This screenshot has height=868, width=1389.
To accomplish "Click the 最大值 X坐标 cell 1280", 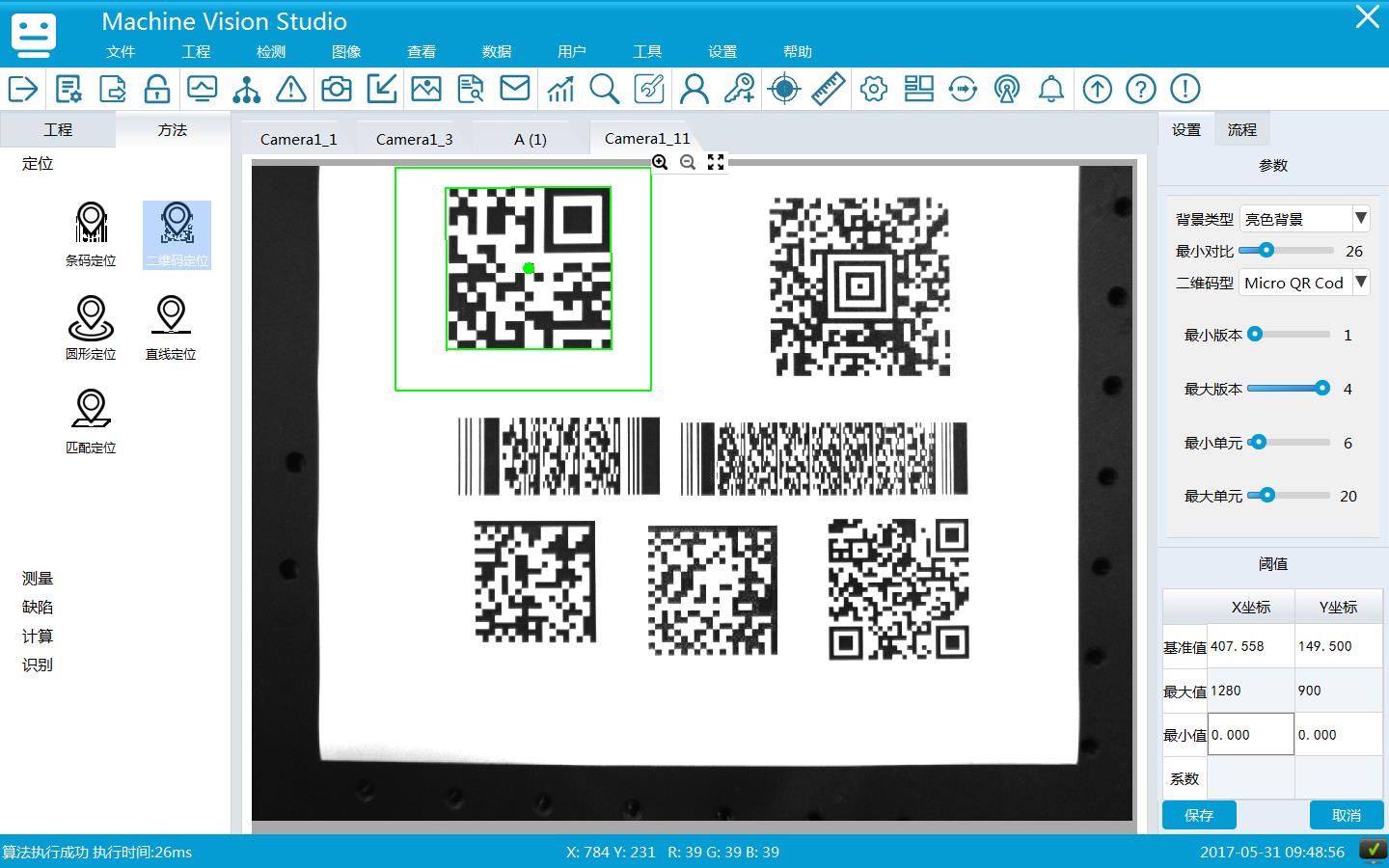I will point(1250,691).
